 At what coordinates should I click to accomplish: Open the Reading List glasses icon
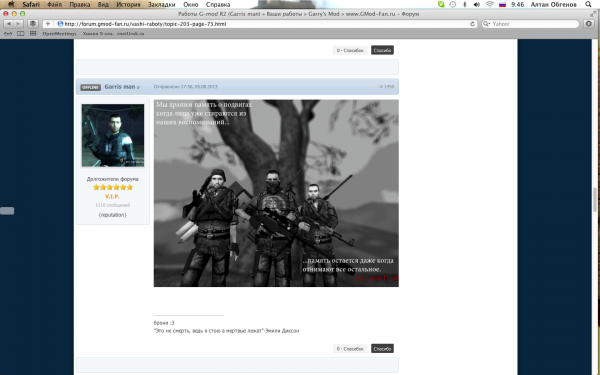point(8,34)
